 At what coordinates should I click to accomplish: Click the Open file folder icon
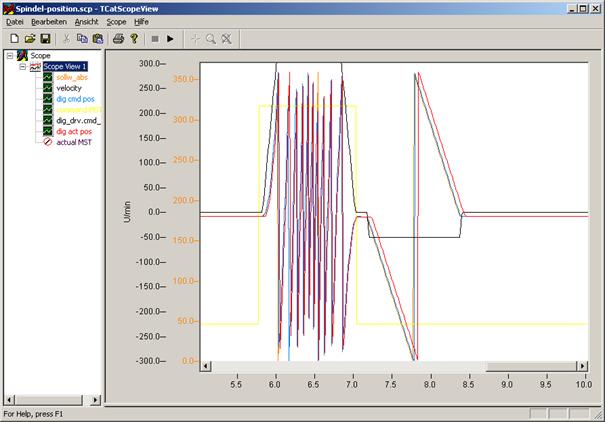tap(29, 38)
